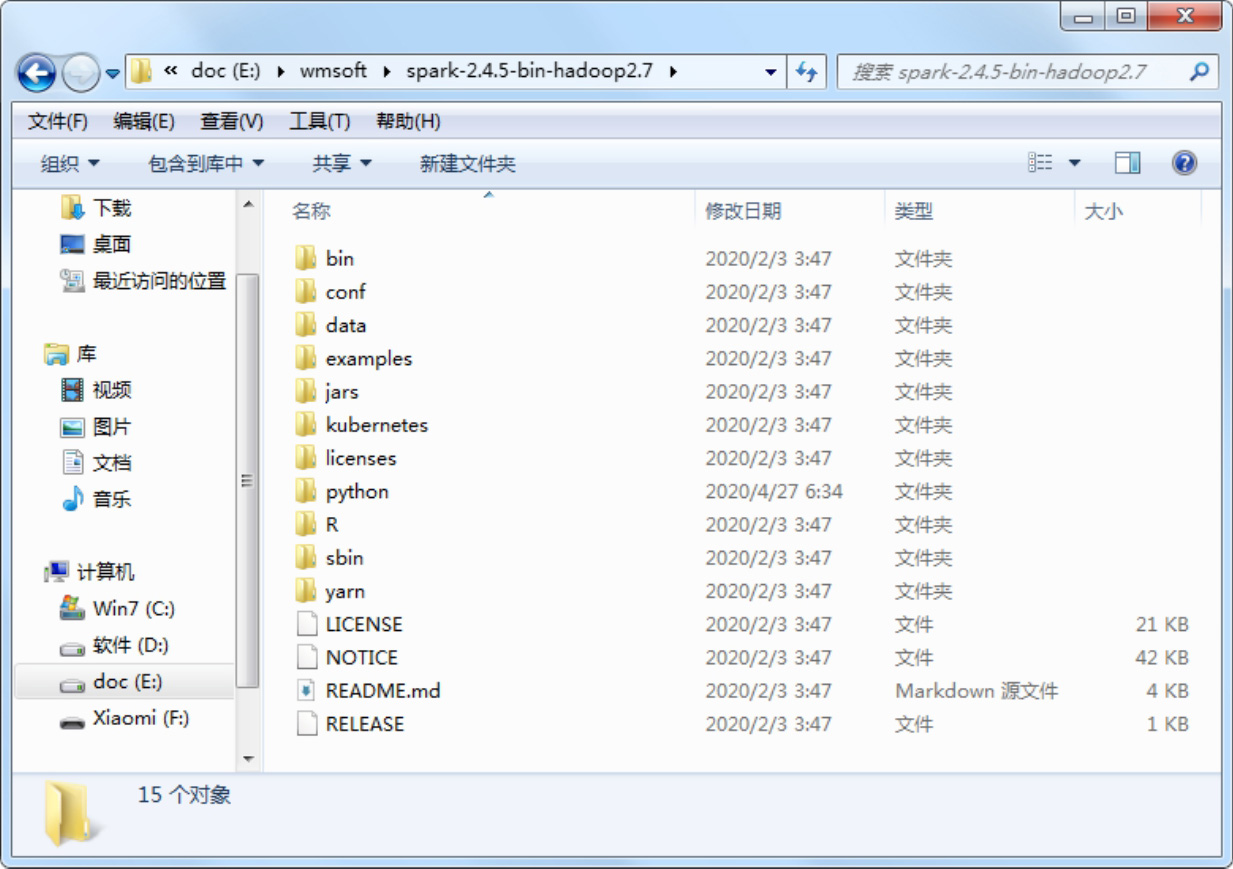
Task: Click the Markdown 源文件 type cell
Action: (976, 690)
